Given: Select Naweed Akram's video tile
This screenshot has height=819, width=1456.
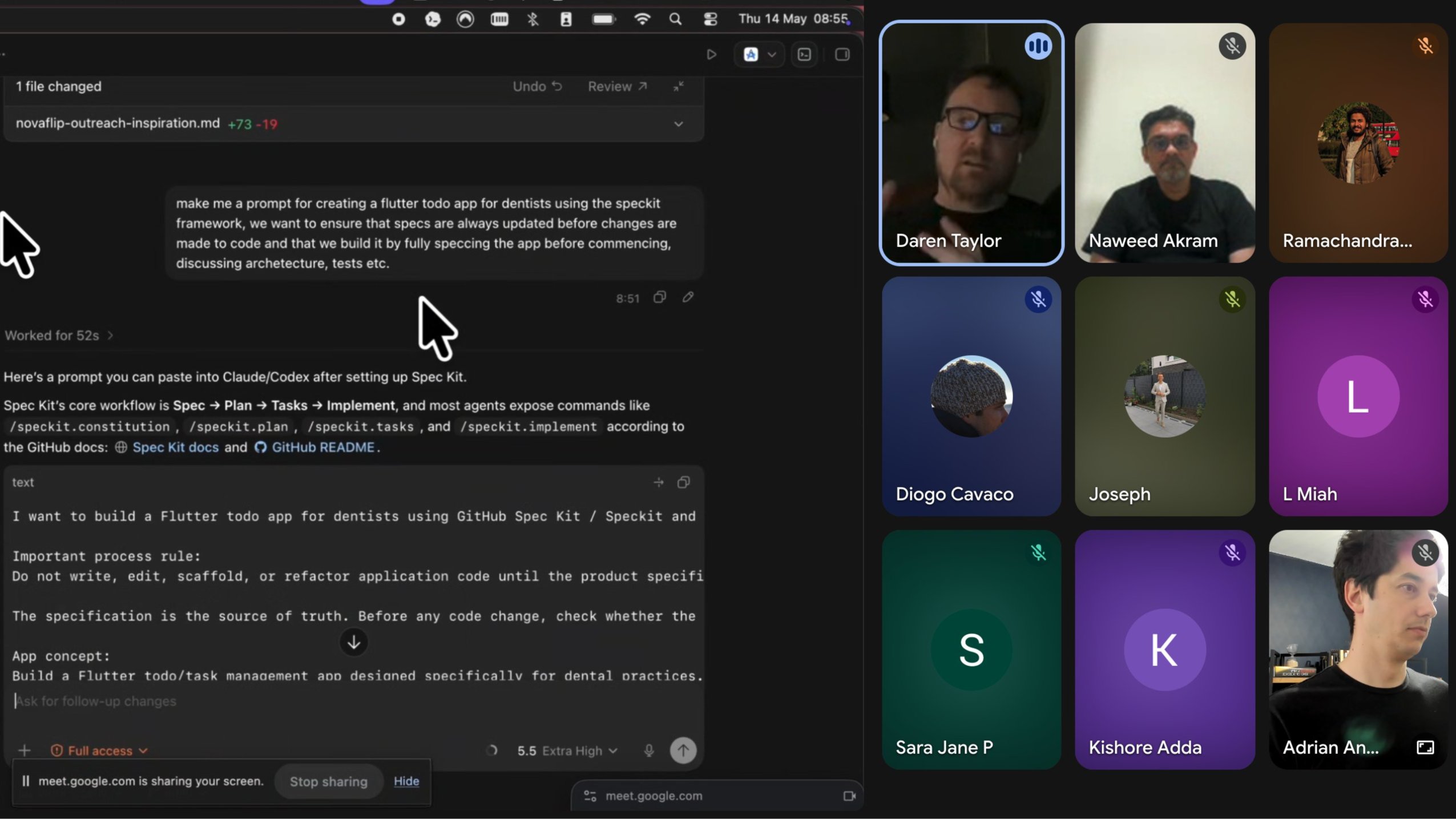Looking at the screenshot, I should coord(1164,143).
